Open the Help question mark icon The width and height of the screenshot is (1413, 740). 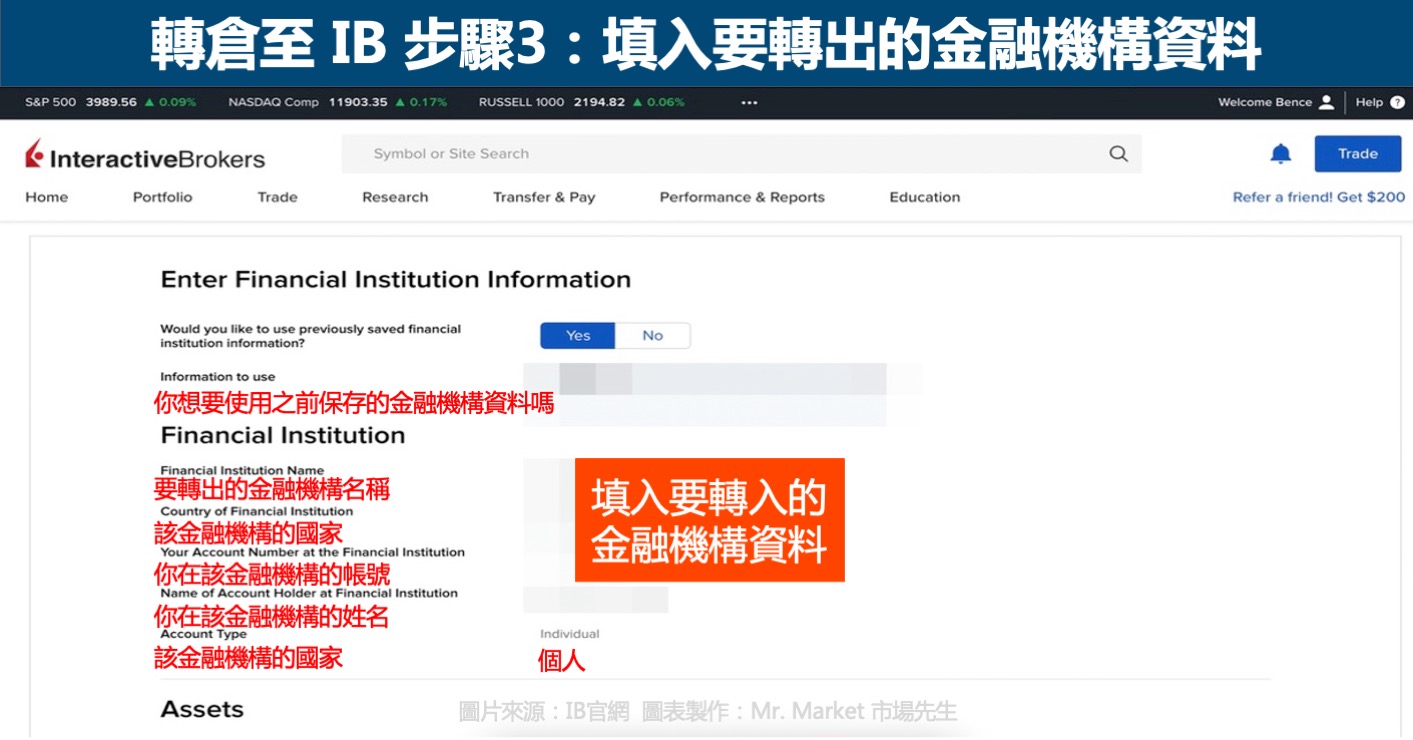1397,102
